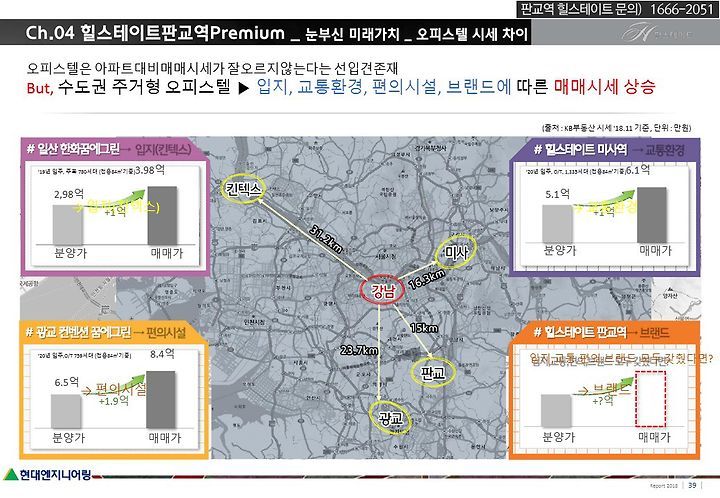
Task: Click the dark 매매가 bar in 광교 chart
Action: pos(161,400)
